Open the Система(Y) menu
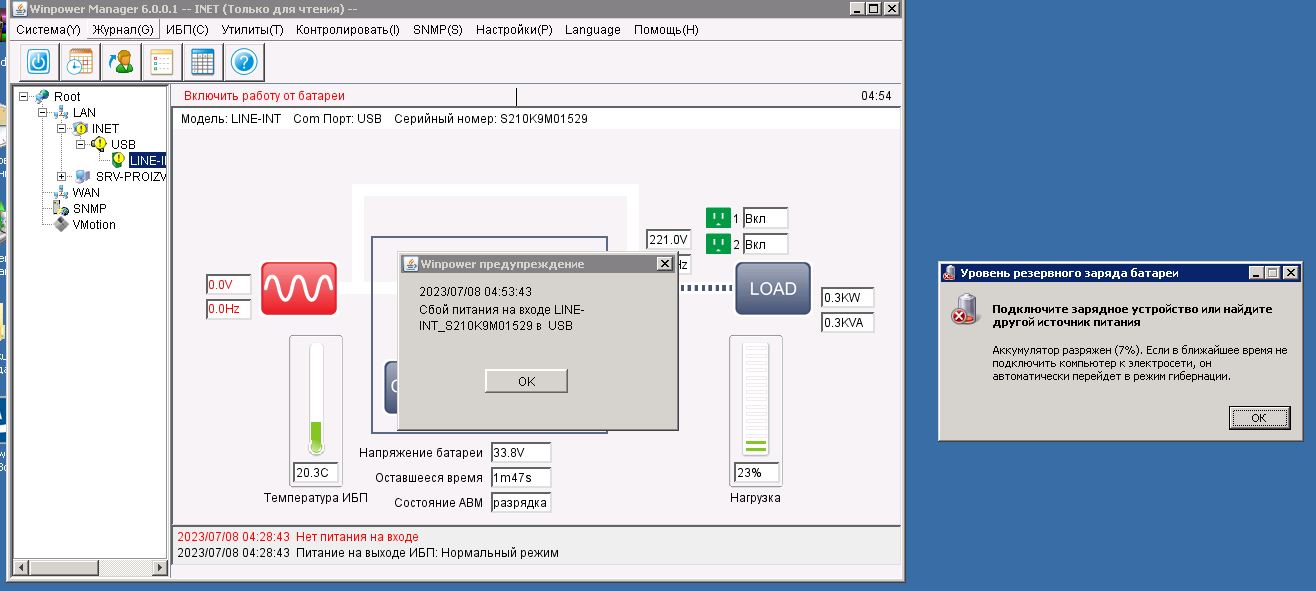 coord(48,30)
